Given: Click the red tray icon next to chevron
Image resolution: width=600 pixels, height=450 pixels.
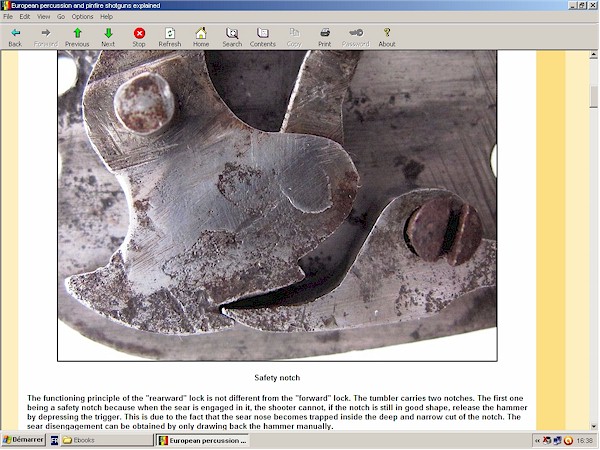Looking at the screenshot, I should point(547,441).
